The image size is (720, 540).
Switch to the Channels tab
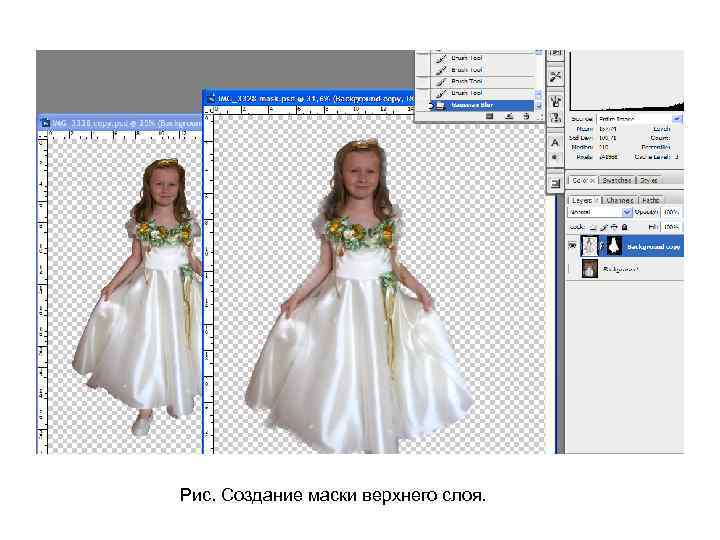[619, 201]
